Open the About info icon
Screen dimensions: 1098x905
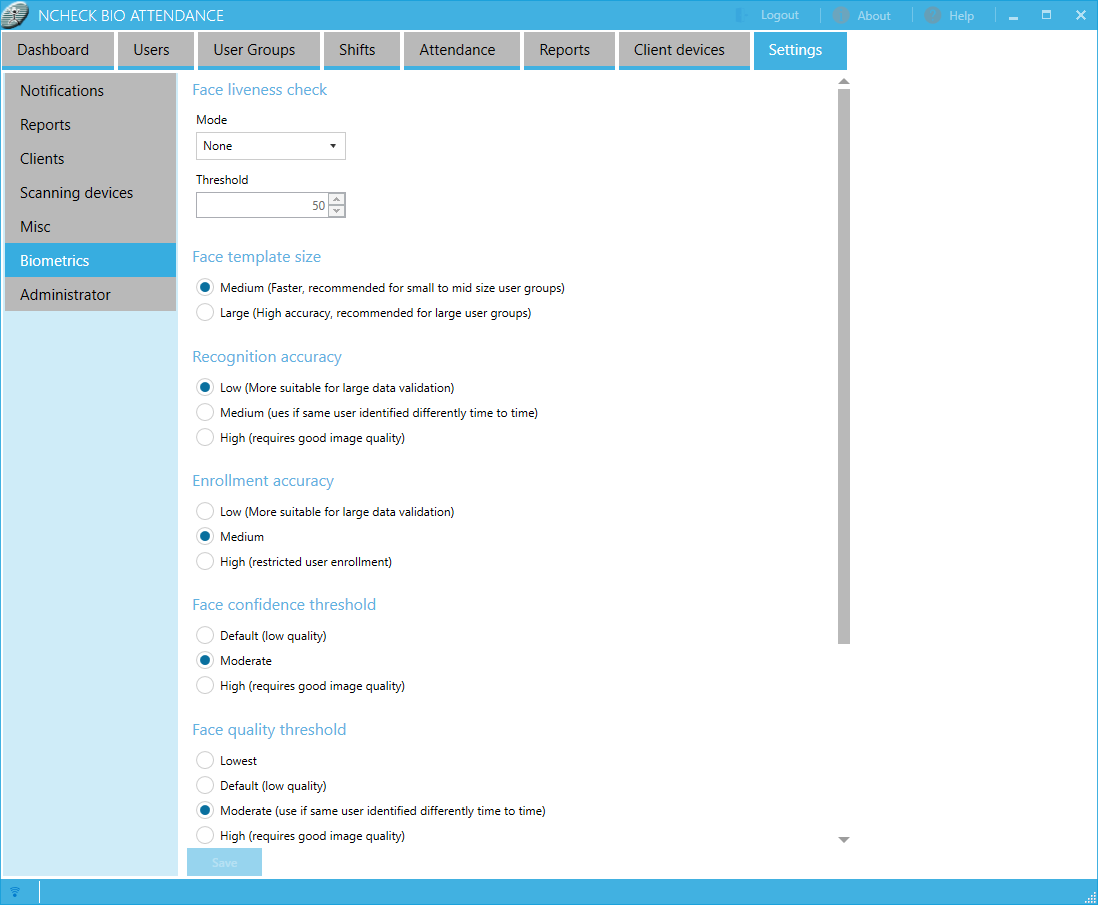click(x=842, y=16)
